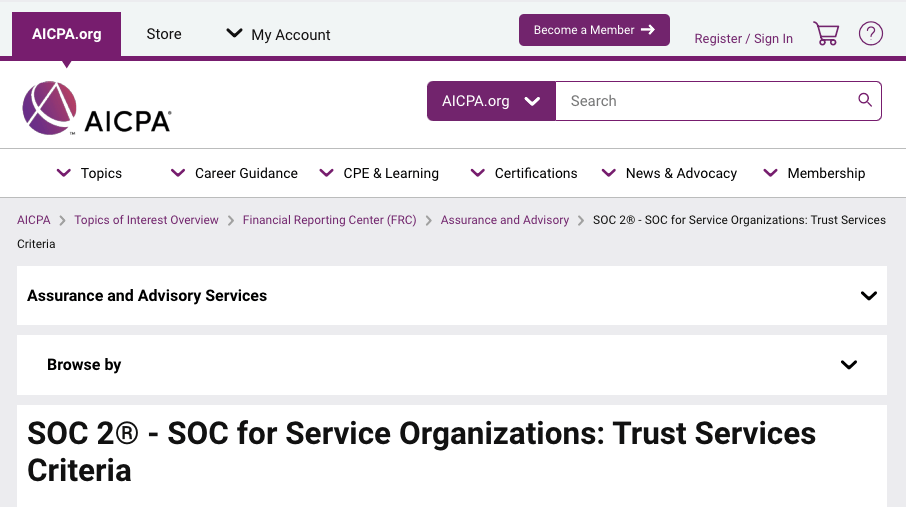This screenshot has width=906, height=507.
Task: Open the shopping cart icon
Action: (826, 34)
